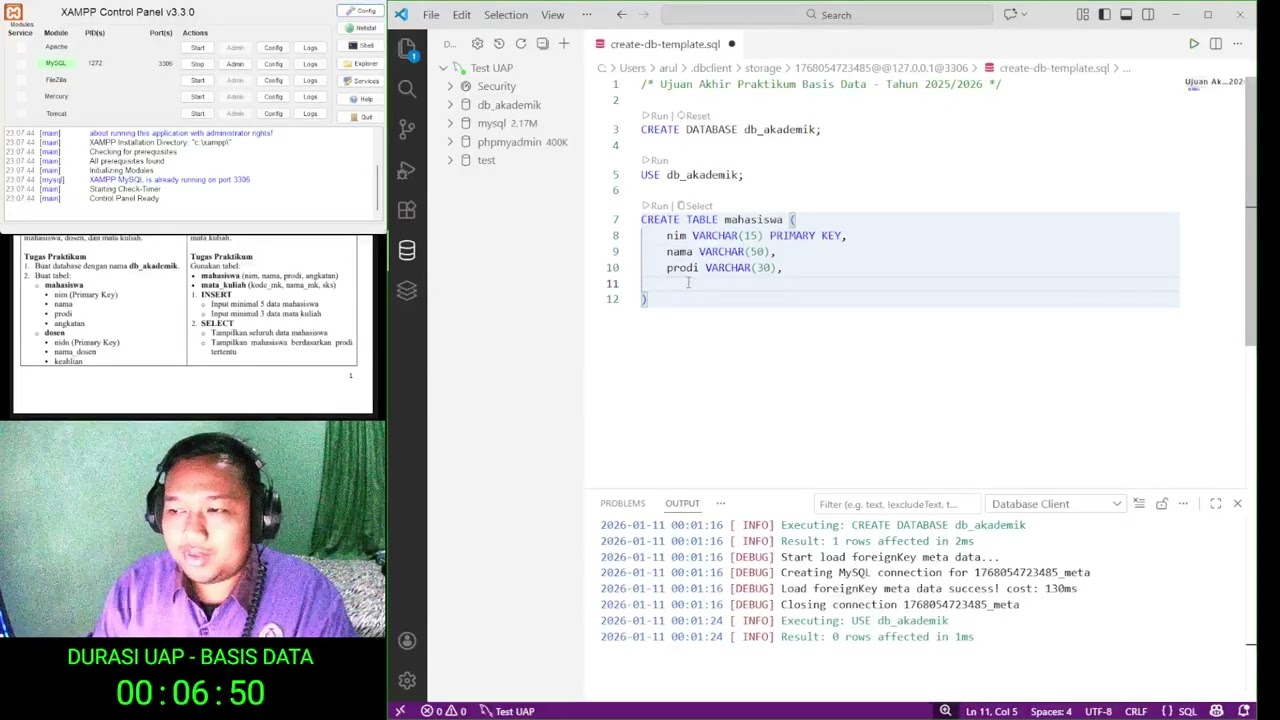Add a new database connection with plus icon
The height and width of the screenshot is (720, 1280).
click(x=564, y=44)
